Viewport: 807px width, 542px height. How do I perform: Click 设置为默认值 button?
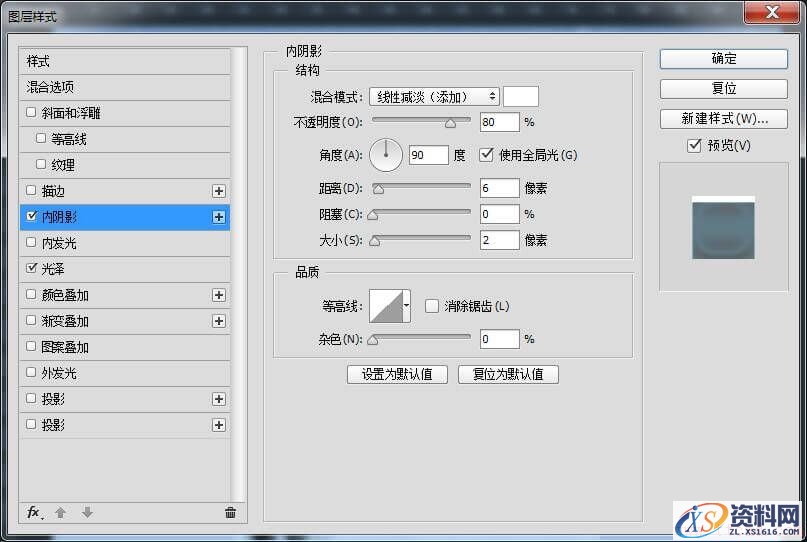397,374
